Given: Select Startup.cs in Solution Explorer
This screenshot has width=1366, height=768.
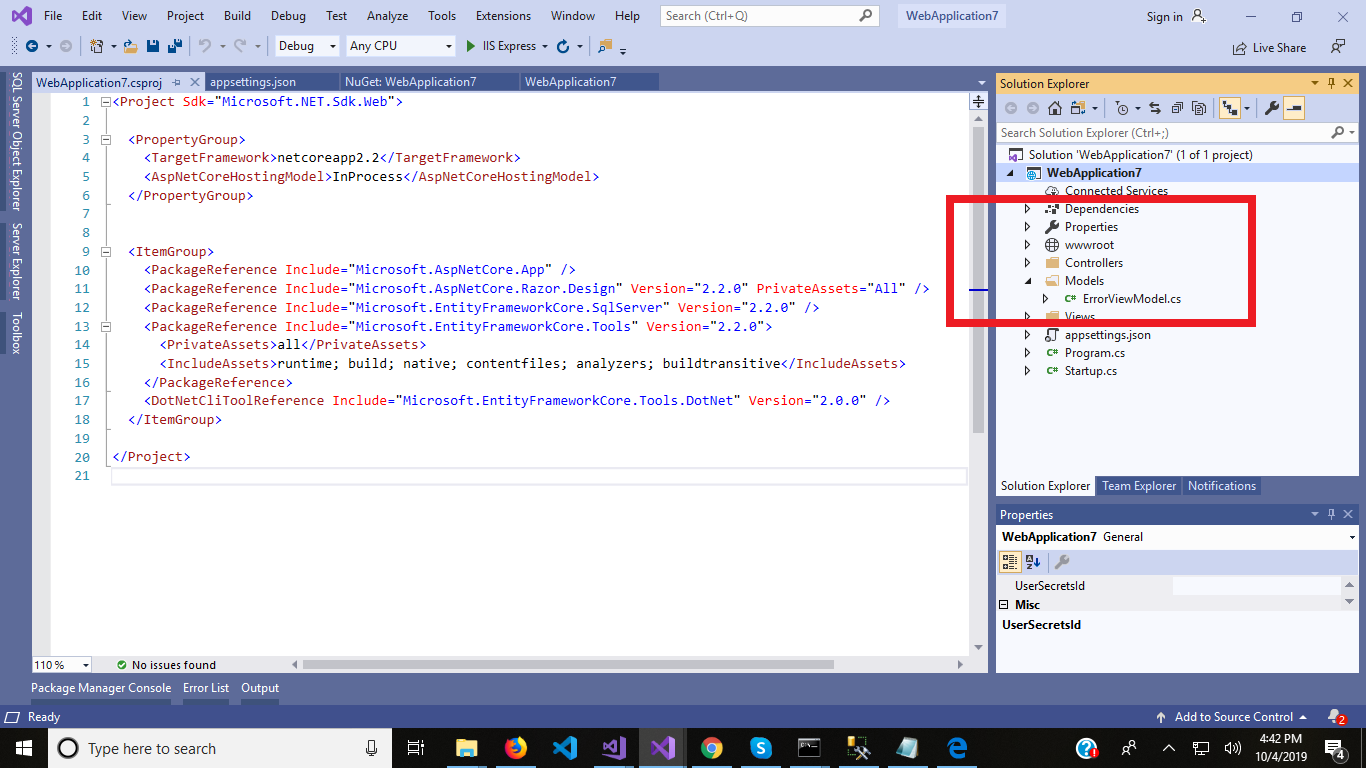Looking at the screenshot, I should coord(1091,371).
